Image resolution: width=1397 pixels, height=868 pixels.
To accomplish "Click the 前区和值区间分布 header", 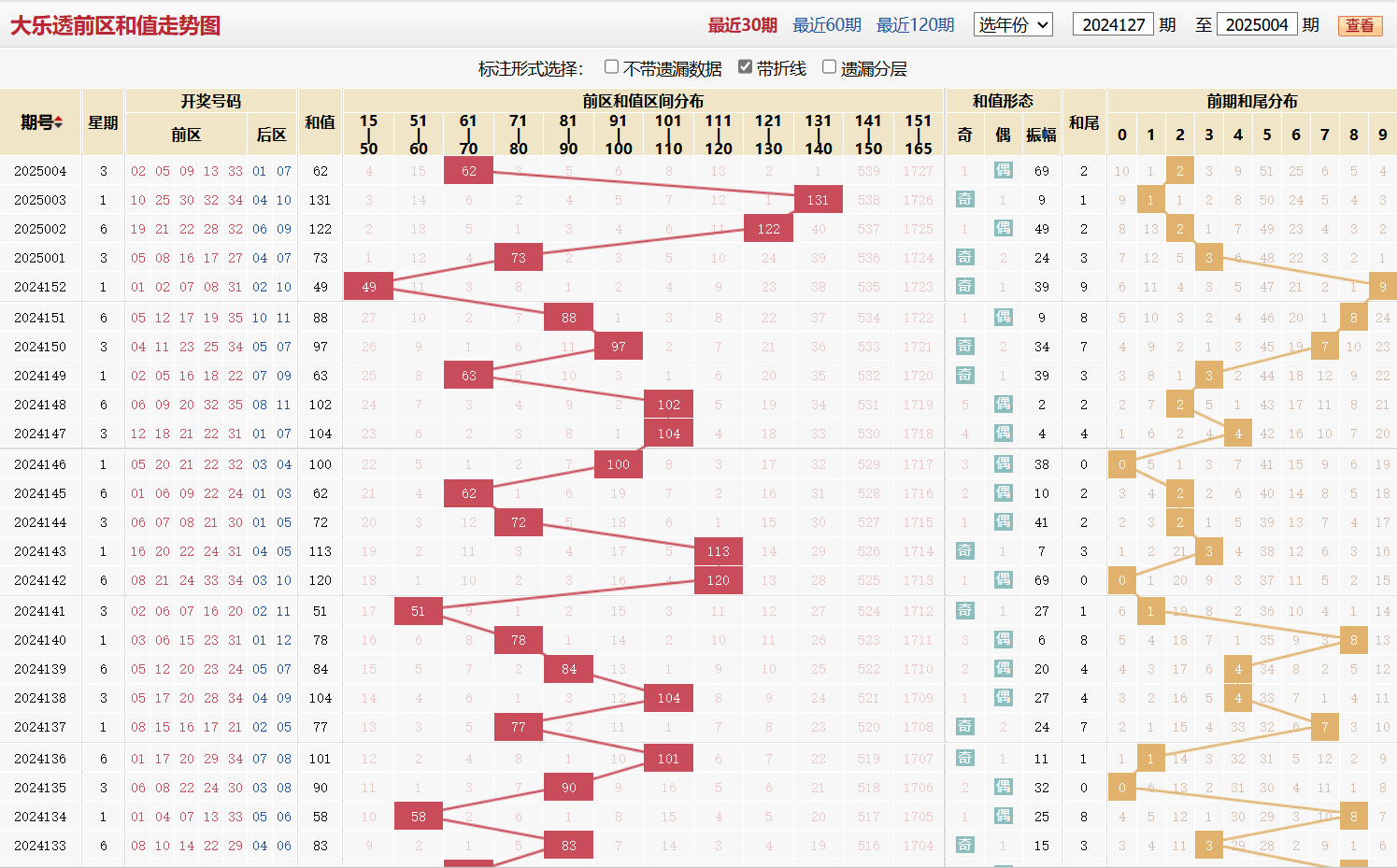I will 644,101.
